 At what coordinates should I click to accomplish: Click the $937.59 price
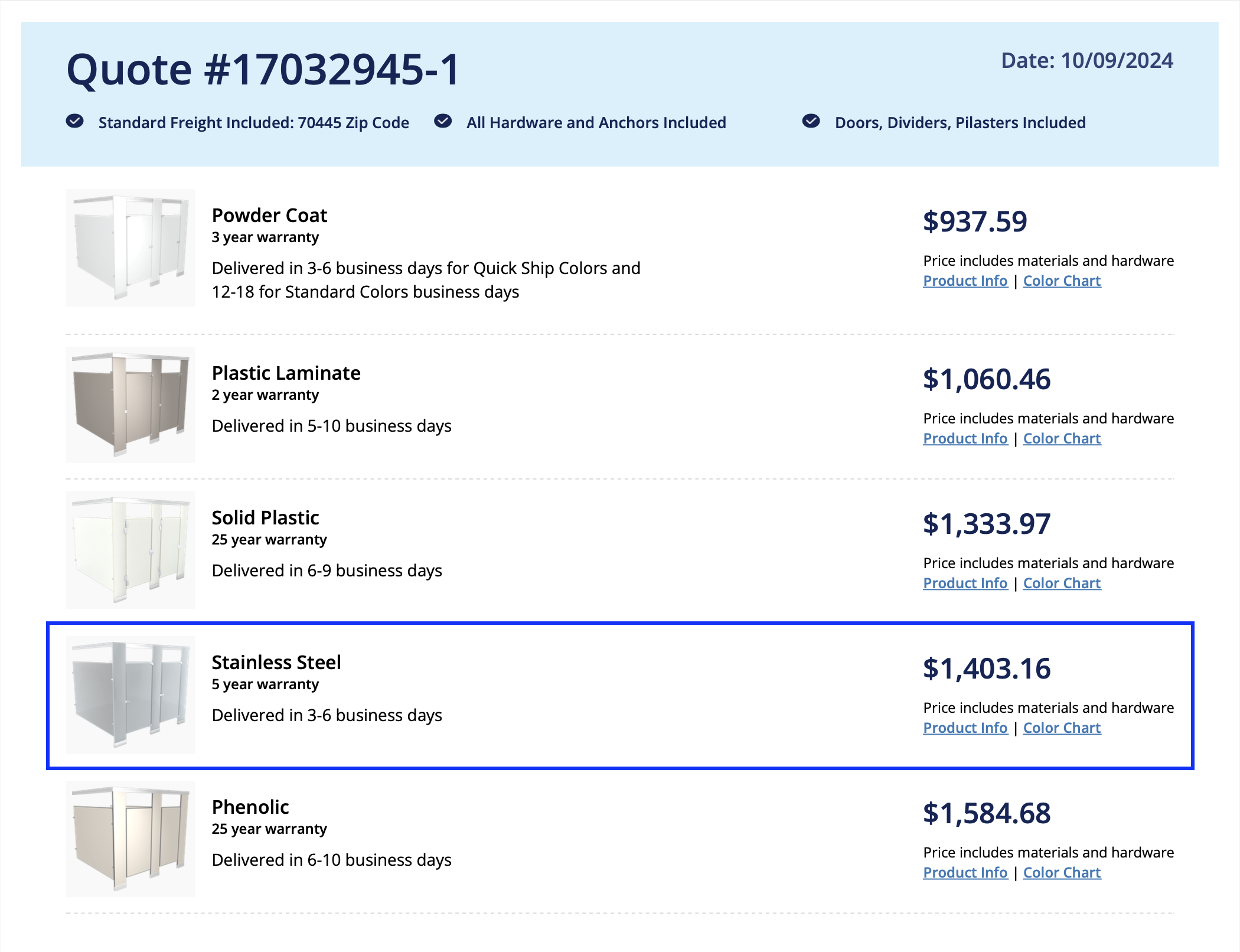coord(975,222)
